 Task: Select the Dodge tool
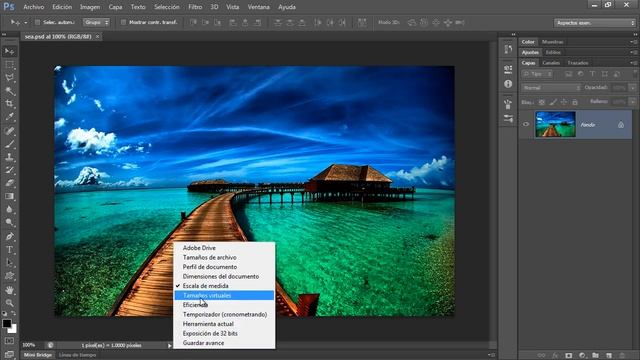pos(9,222)
